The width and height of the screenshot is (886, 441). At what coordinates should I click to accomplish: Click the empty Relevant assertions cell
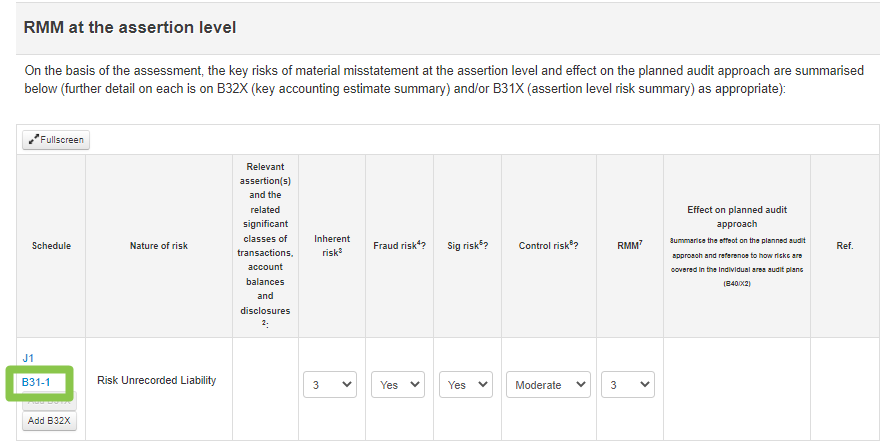pos(265,389)
